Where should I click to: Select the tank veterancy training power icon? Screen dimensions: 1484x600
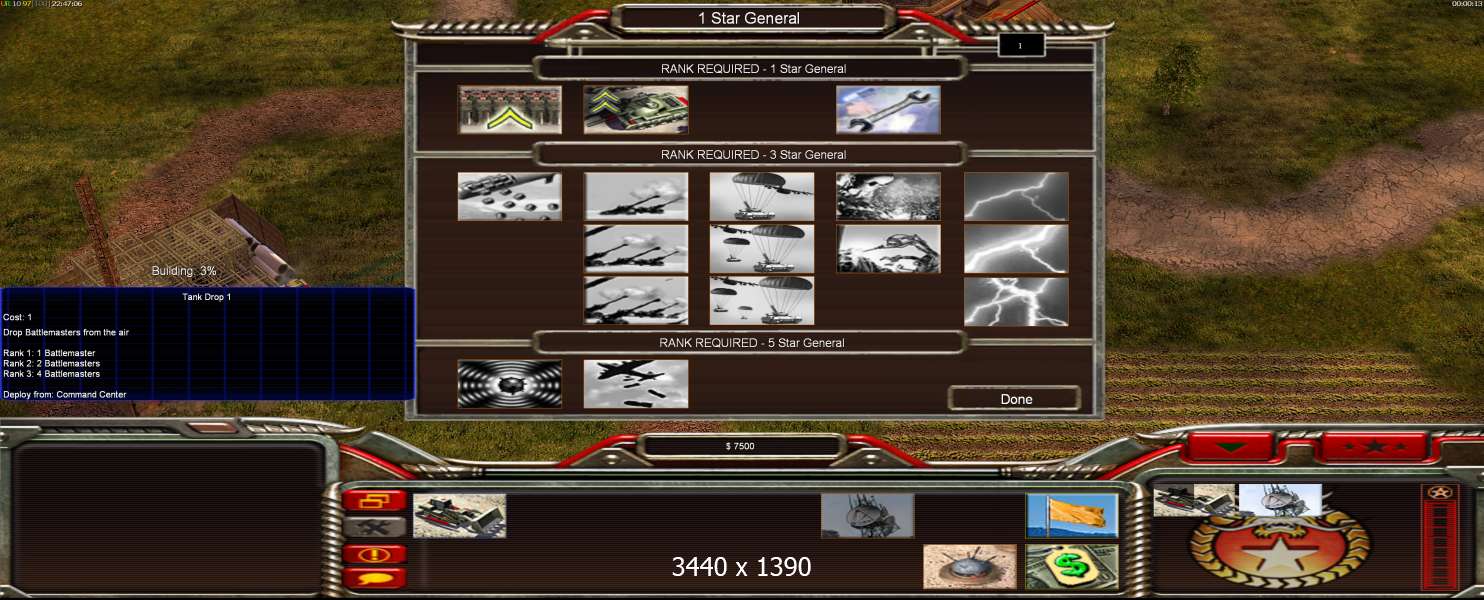click(636, 109)
